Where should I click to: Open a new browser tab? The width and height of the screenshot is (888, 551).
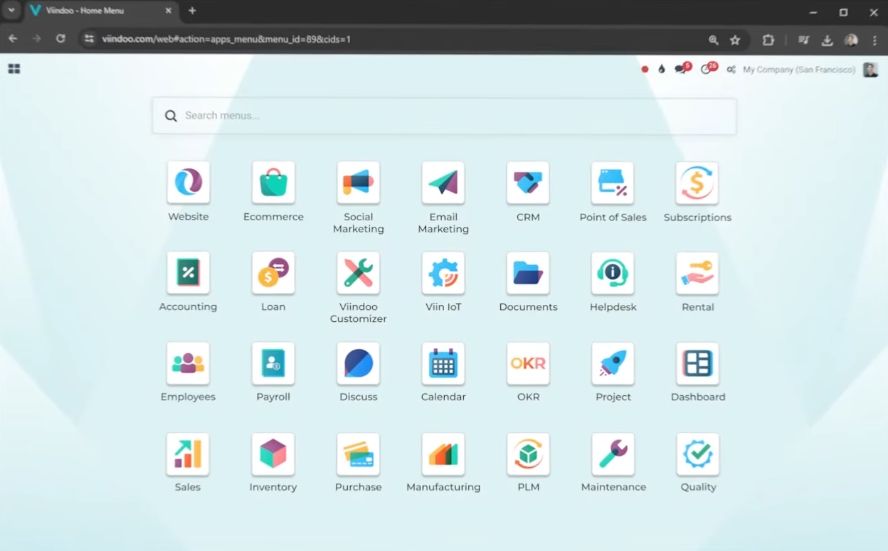click(x=192, y=11)
